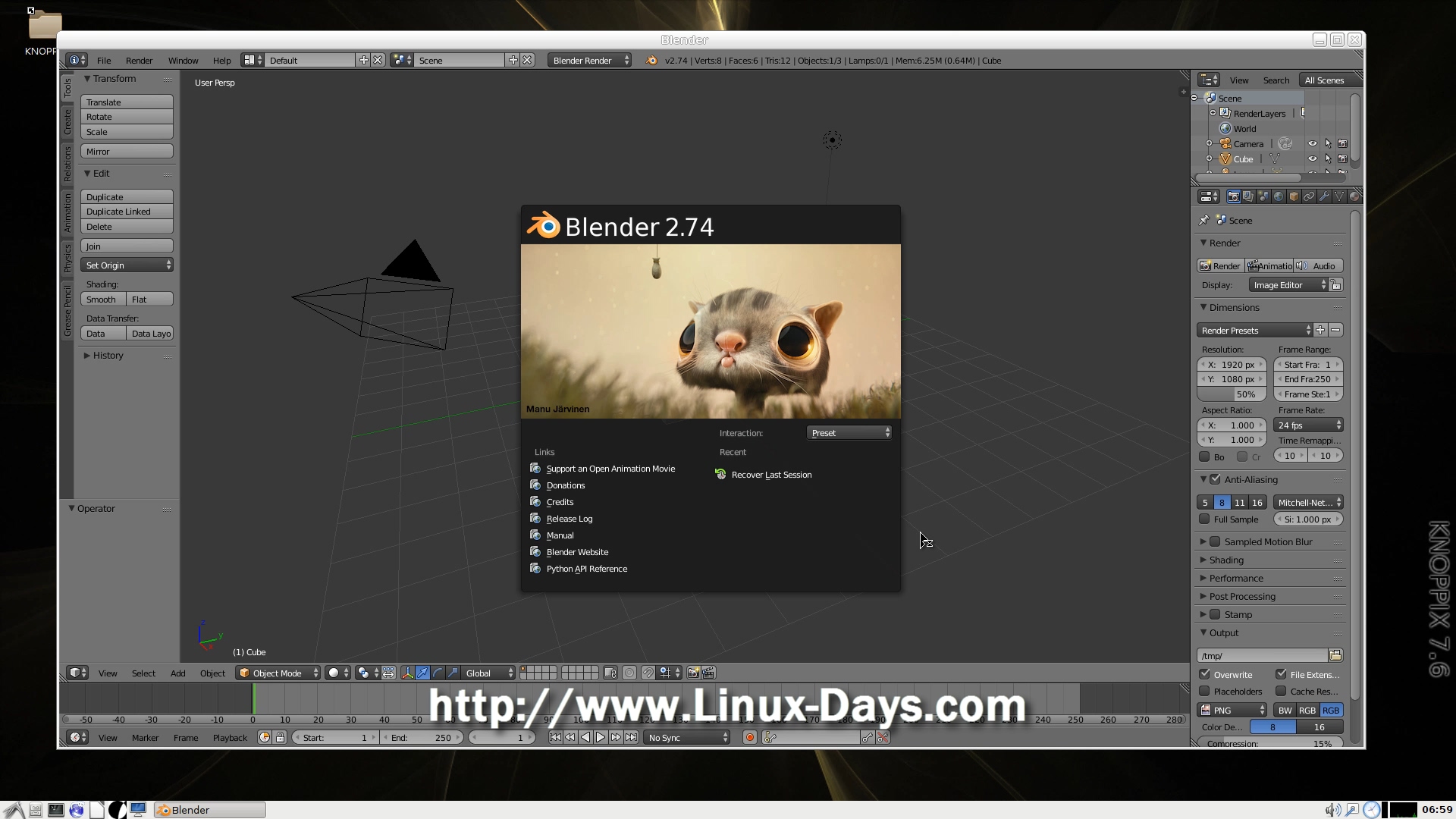Toggle Camera visibility eye in outliner

[x=1313, y=143]
